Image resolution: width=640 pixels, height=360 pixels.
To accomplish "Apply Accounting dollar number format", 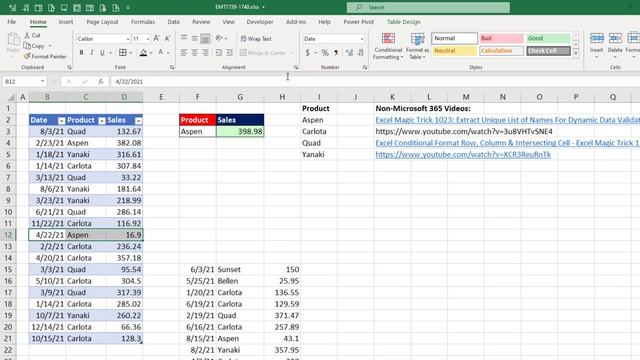I will 308,52.
